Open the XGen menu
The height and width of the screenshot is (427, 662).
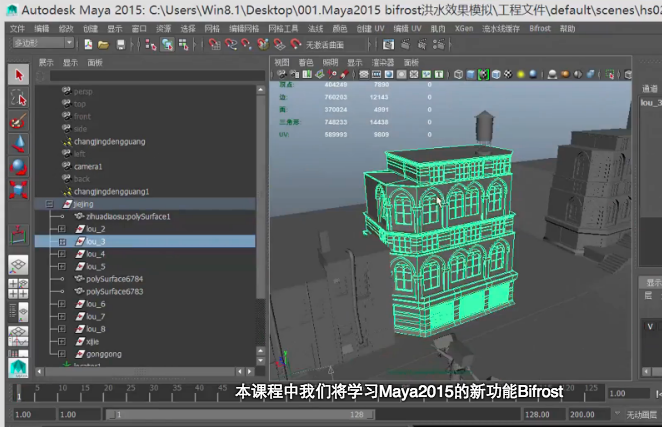(464, 29)
